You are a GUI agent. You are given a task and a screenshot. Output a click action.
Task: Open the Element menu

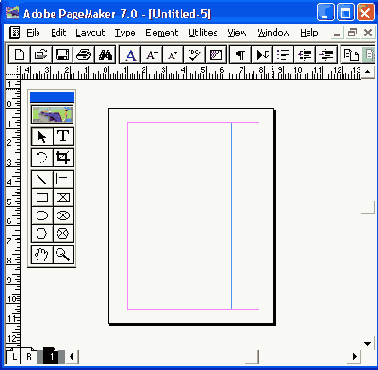click(x=162, y=33)
